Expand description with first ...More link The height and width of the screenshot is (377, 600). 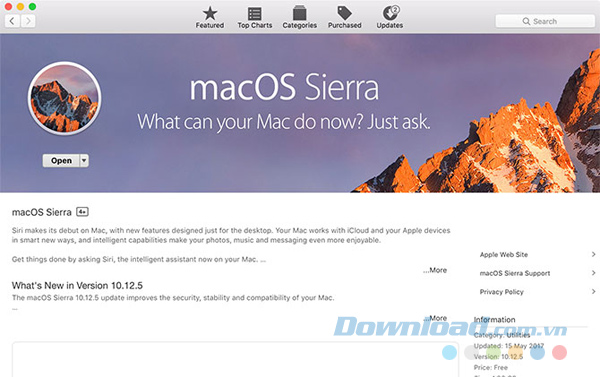435,270
